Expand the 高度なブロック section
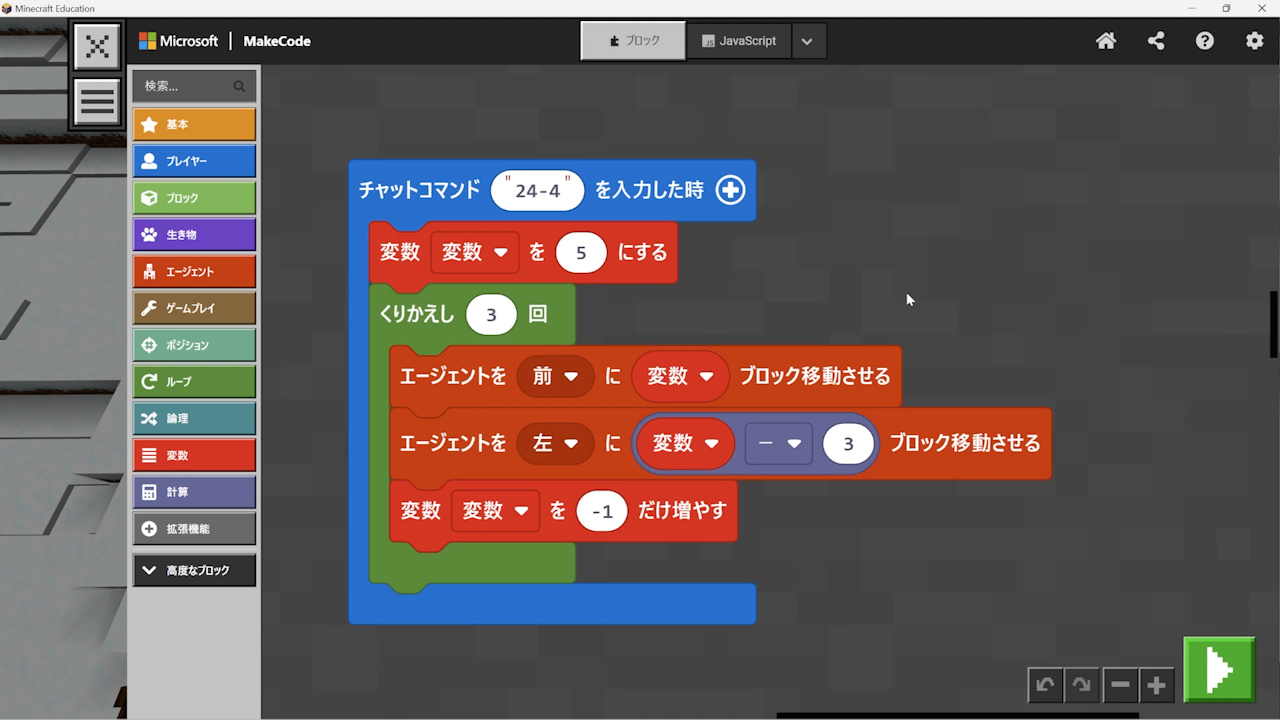 [194, 570]
